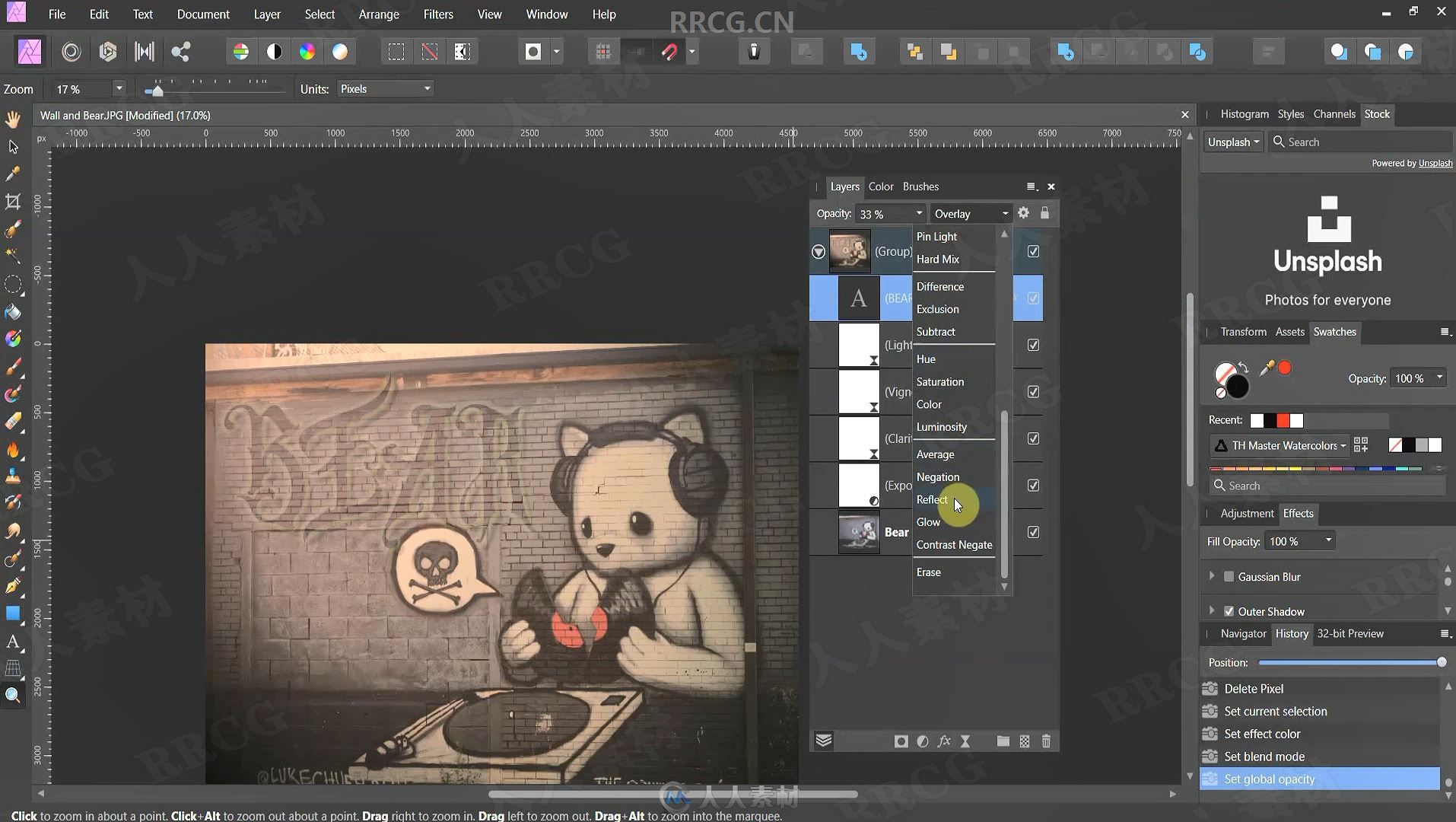Image resolution: width=1456 pixels, height=822 pixels.
Task: Switch to Liquify persona icon
Action: 71,52
